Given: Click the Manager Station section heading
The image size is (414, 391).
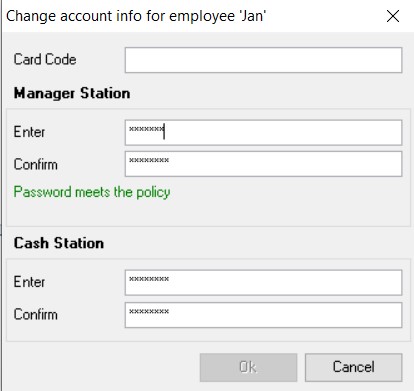Looking at the screenshot, I should (x=72, y=93).
